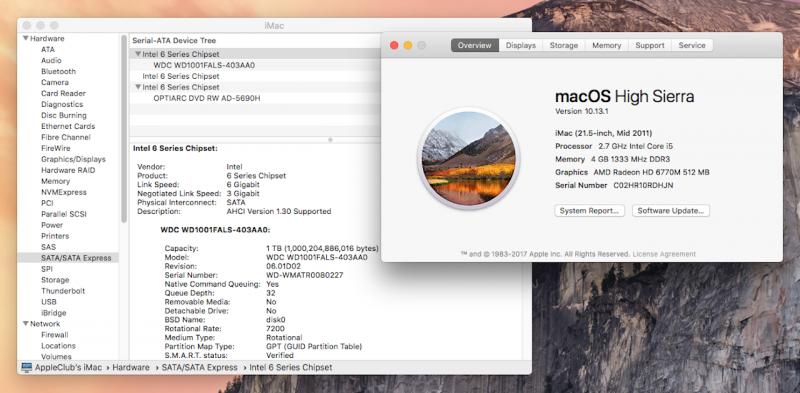Minimize the About This Mac window
The height and width of the screenshot is (393, 800).
click(408, 45)
